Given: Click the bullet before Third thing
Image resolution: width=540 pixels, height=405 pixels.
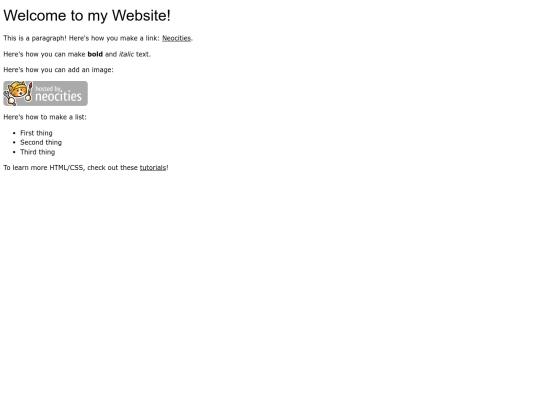Looking at the screenshot, I should (x=14, y=152).
